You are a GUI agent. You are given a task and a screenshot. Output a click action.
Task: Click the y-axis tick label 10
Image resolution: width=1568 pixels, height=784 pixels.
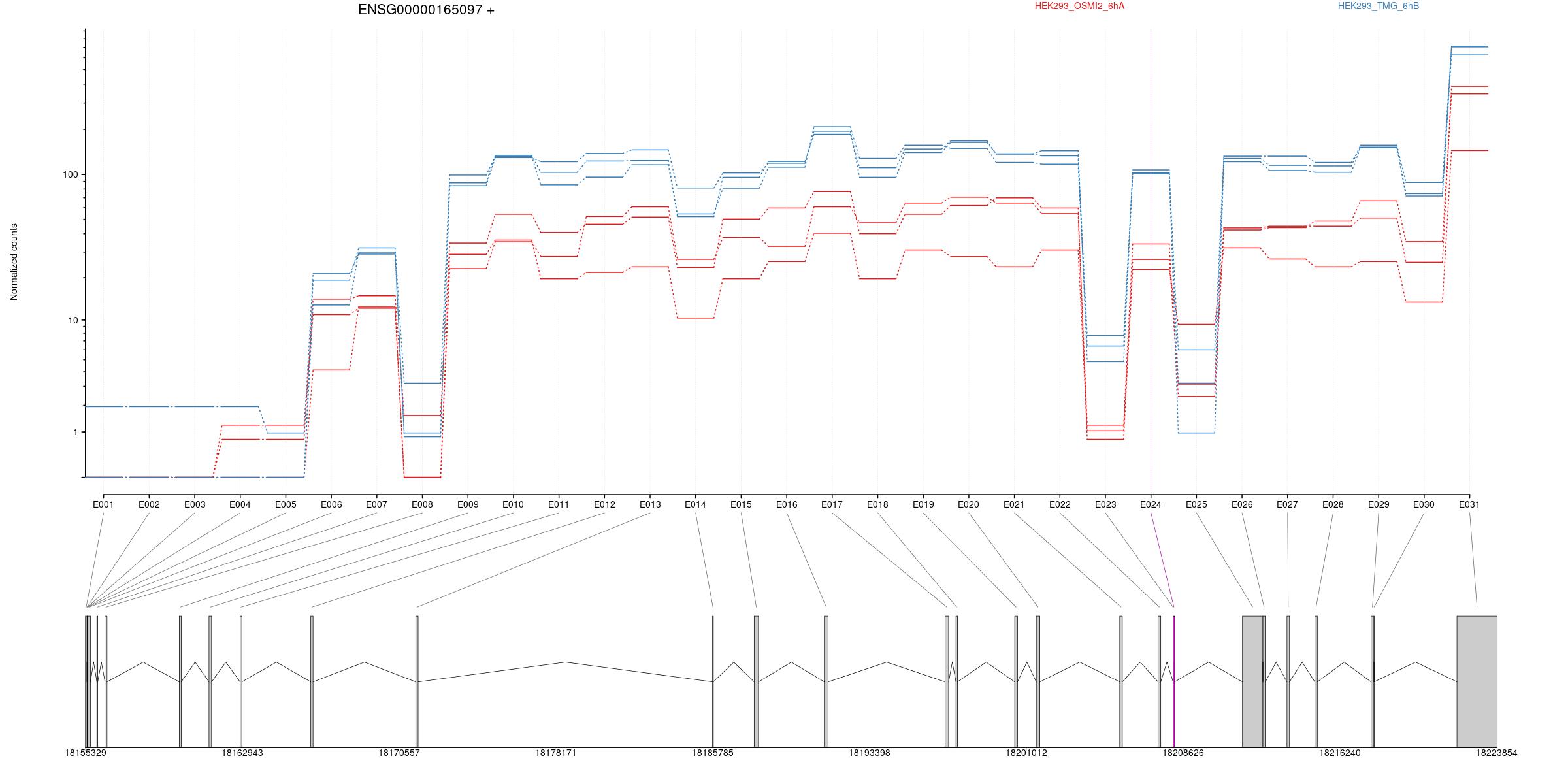click(x=73, y=320)
